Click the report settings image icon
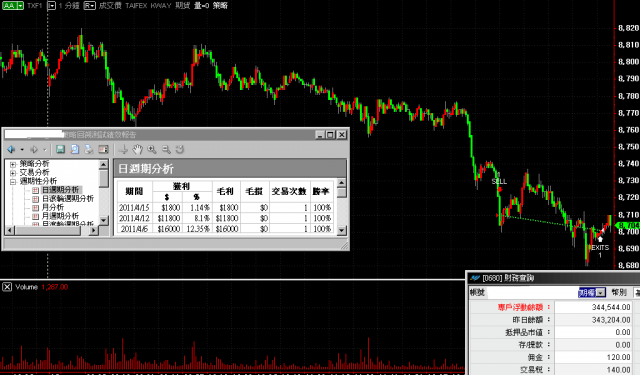Image resolution: width=640 pixels, height=375 pixels. [x=103, y=149]
